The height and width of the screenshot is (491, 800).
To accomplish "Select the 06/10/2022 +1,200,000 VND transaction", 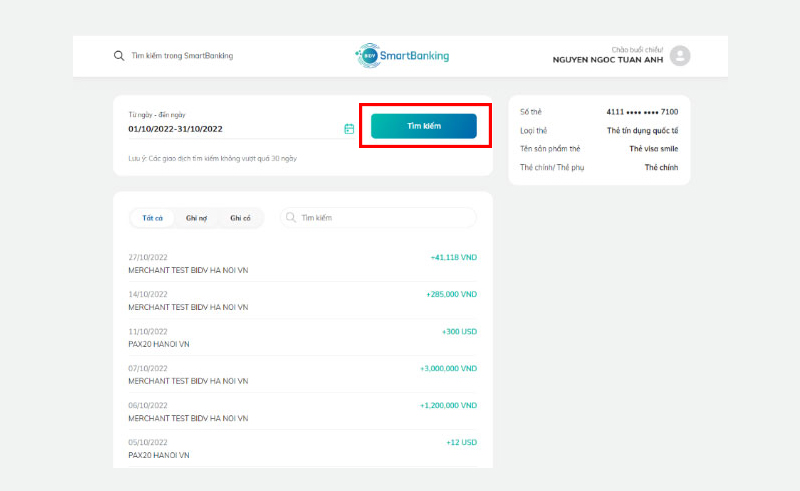I will [x=303, y=411].
